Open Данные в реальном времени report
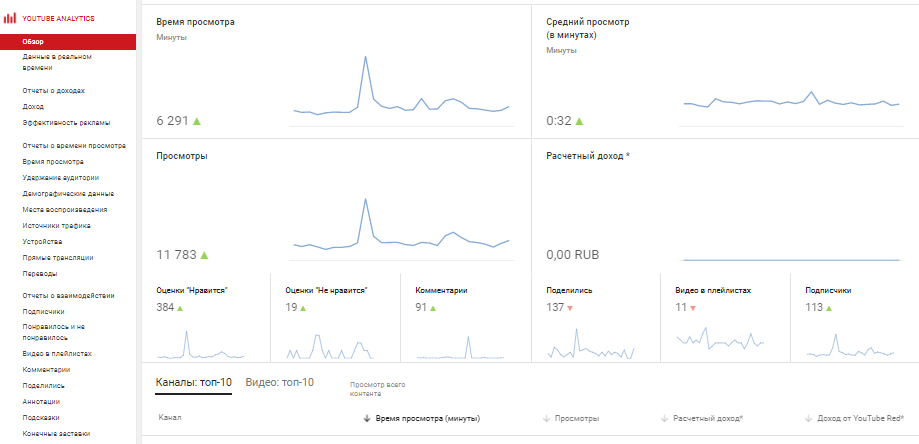Image resolution: width=919 pixels, height=444 pixels. 57,62
